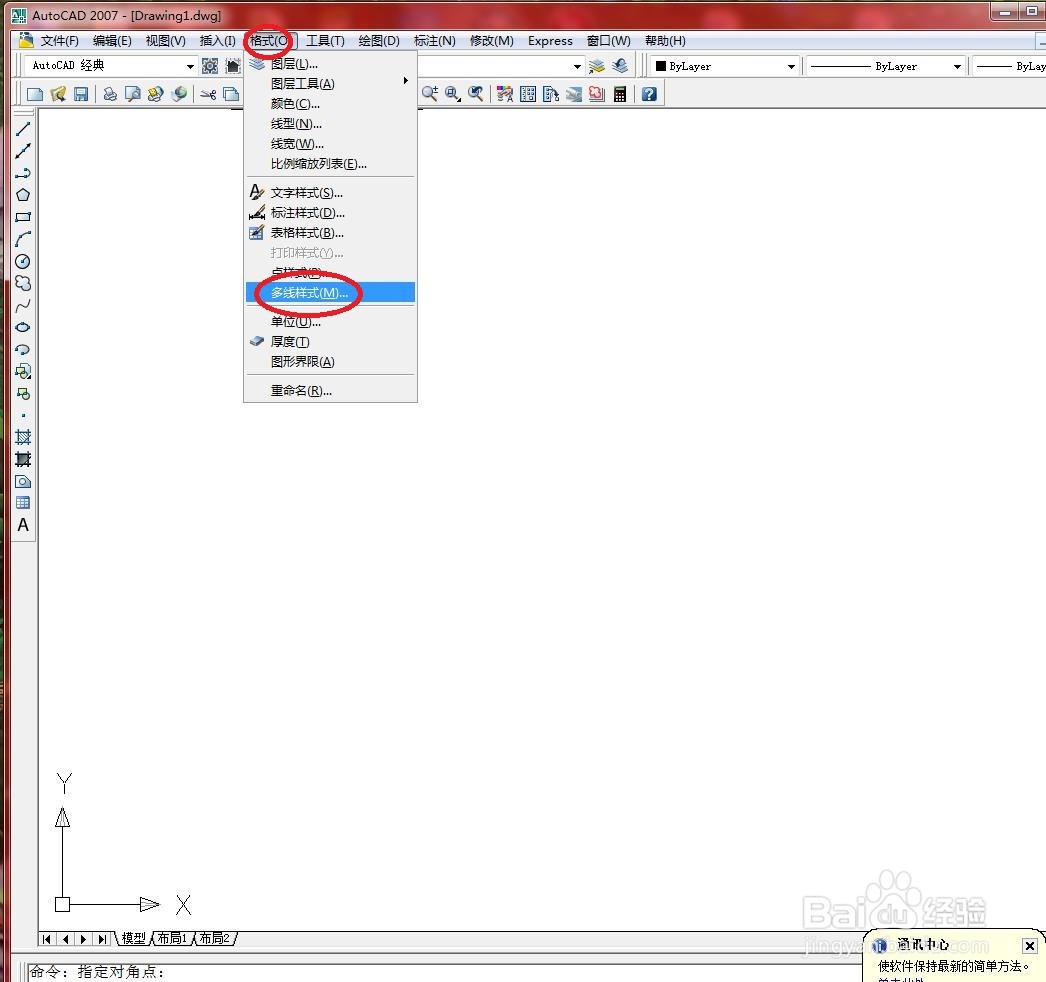Choose 重命名(R)... menu entry
The image size is (1046, 982).
pyautogui.click(x=330, y=390)
